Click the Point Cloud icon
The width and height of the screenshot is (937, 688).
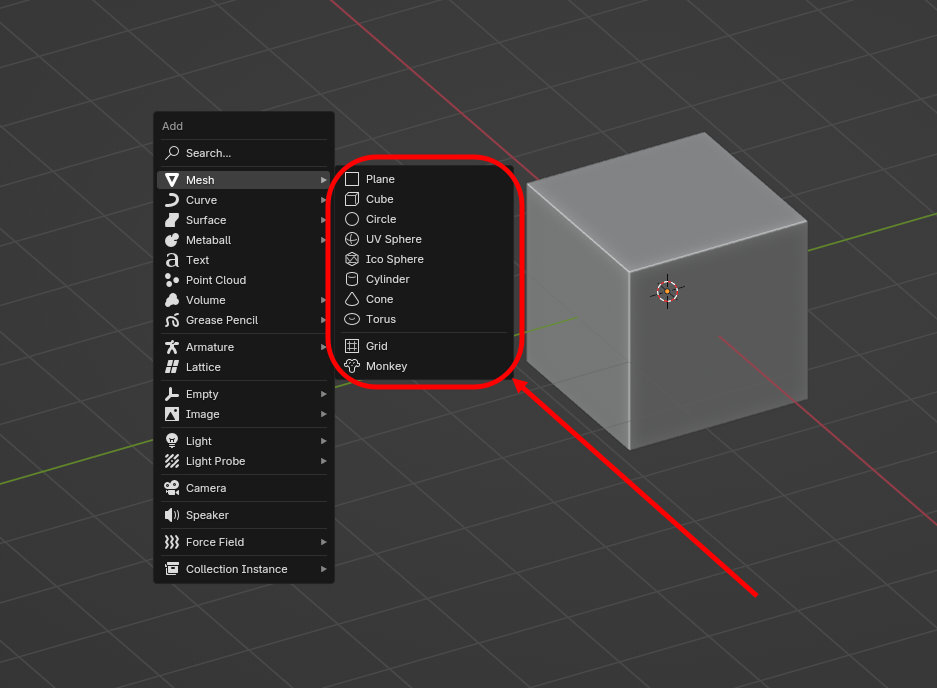[x=172, y=280]
